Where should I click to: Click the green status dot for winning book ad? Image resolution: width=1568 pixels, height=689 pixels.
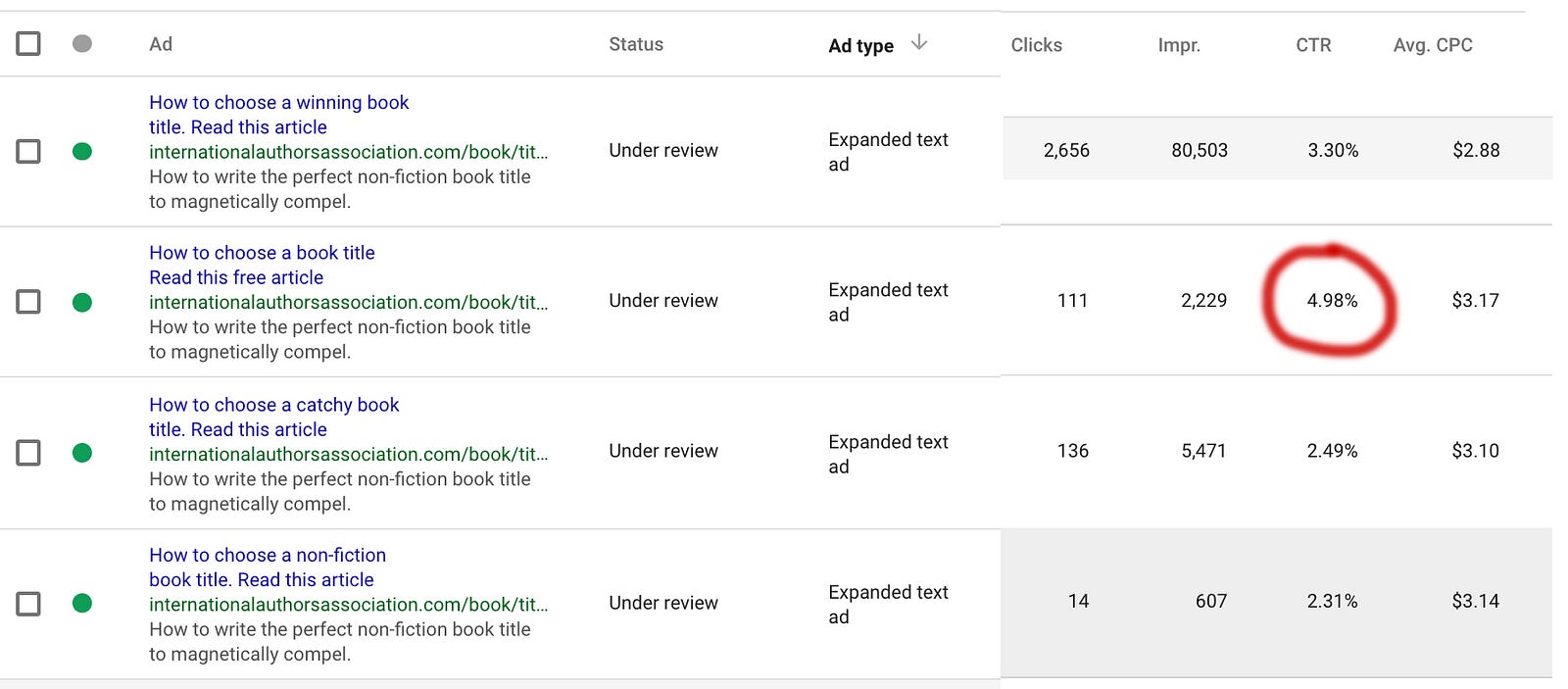82,151
